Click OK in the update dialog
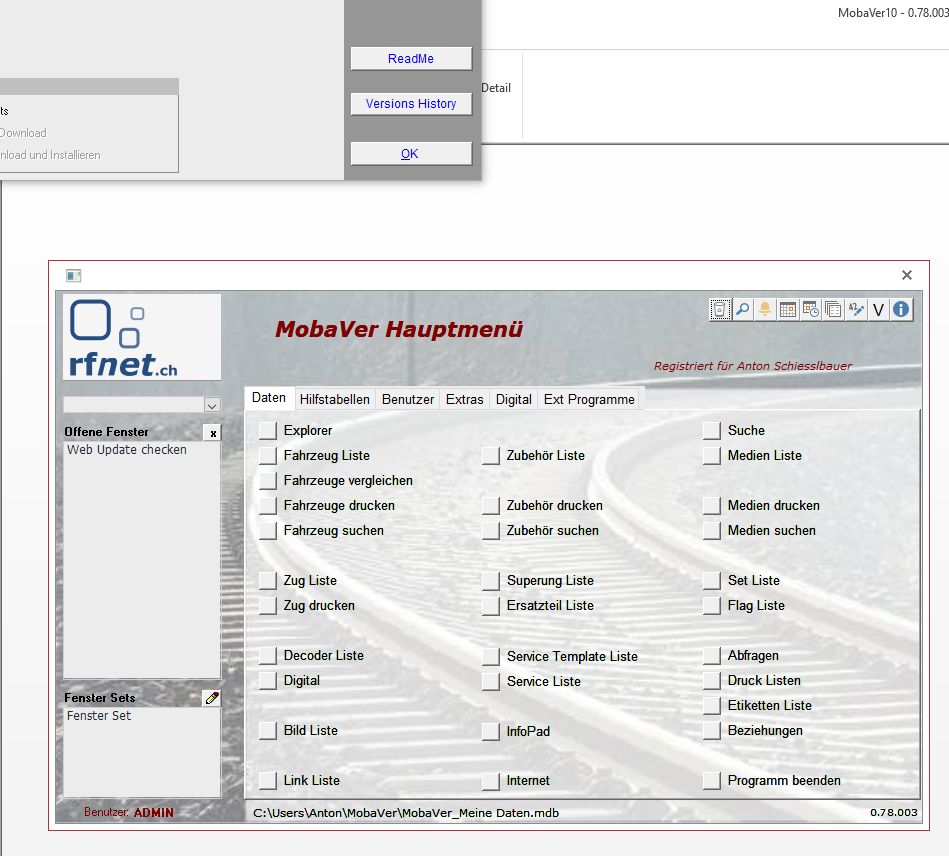Image resolution: width=949 pixels, height=856 pixels. (411, 154)
